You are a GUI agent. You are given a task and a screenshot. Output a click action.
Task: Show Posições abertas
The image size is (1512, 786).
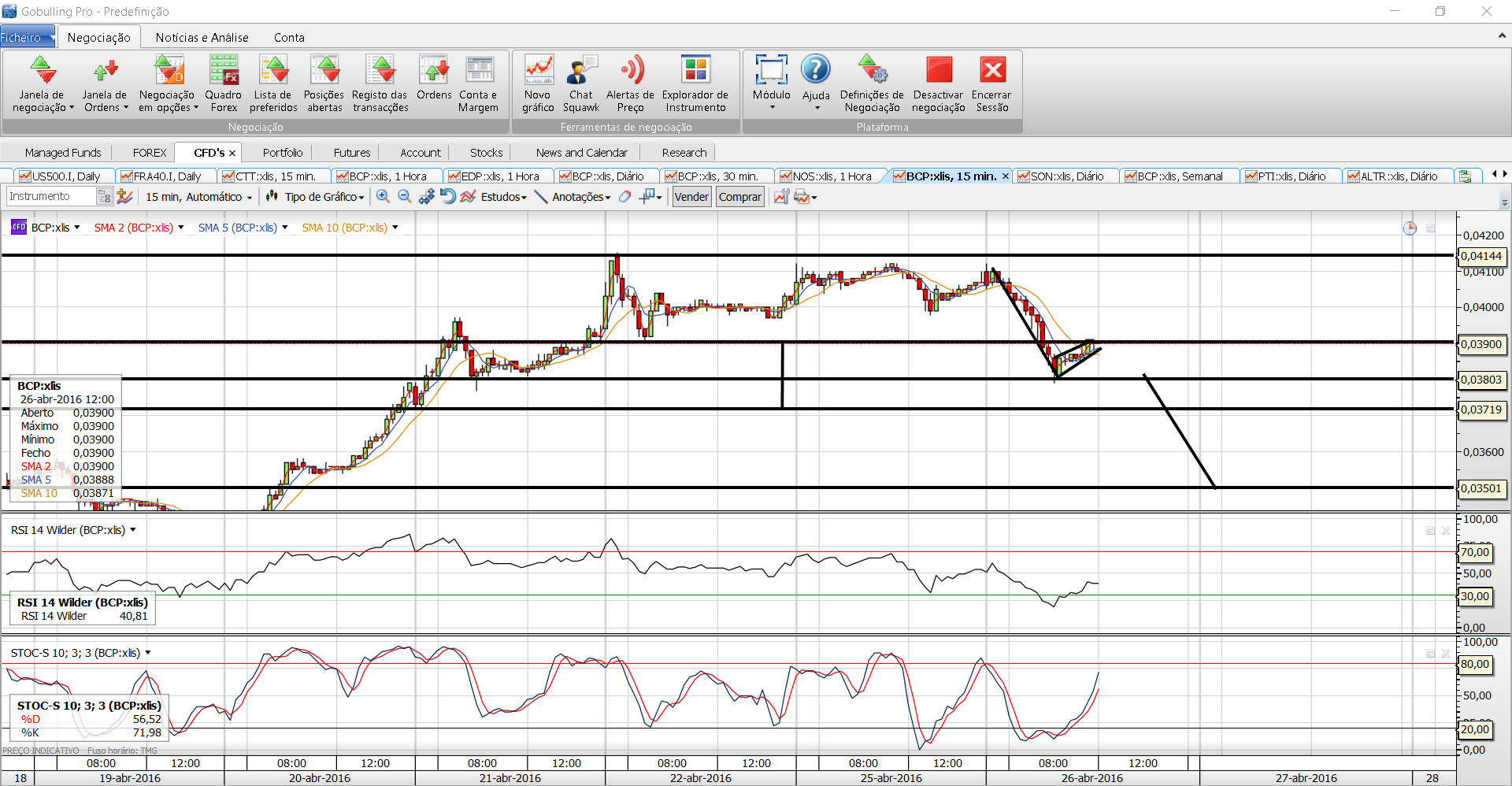324,83
